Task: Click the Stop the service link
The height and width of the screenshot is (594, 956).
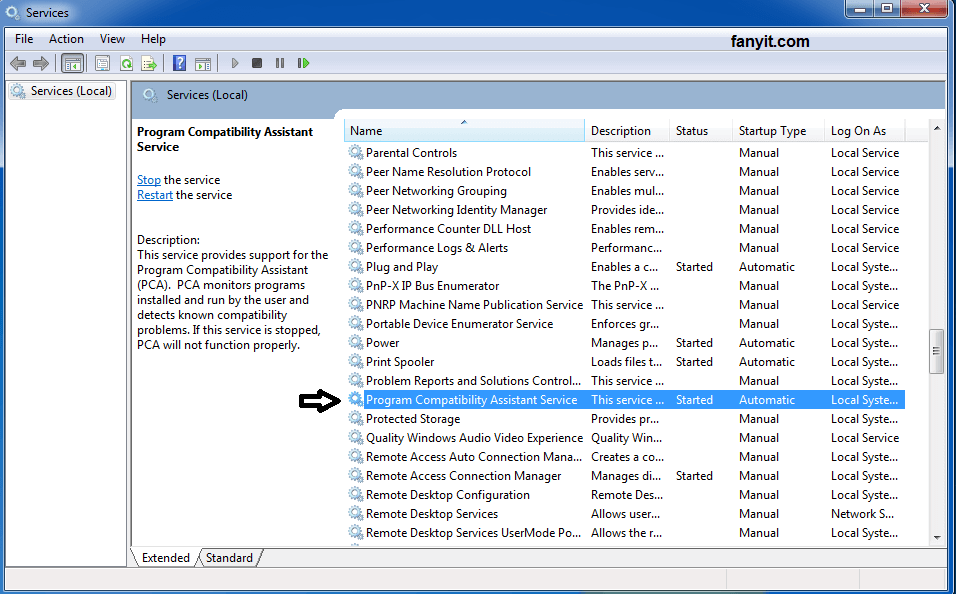Action: click(x=148, y=180)
